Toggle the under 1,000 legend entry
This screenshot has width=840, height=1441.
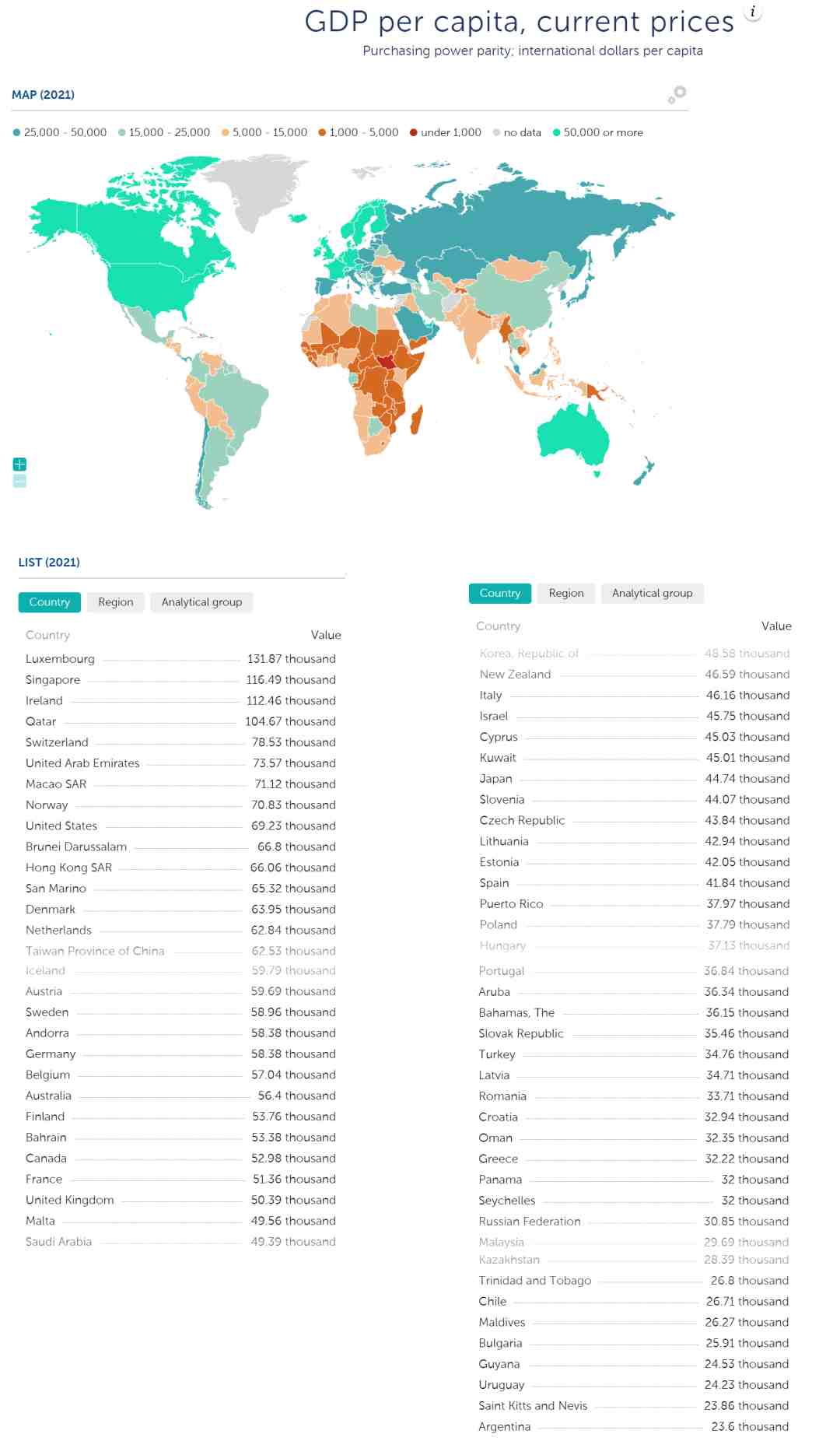point(446,132)
